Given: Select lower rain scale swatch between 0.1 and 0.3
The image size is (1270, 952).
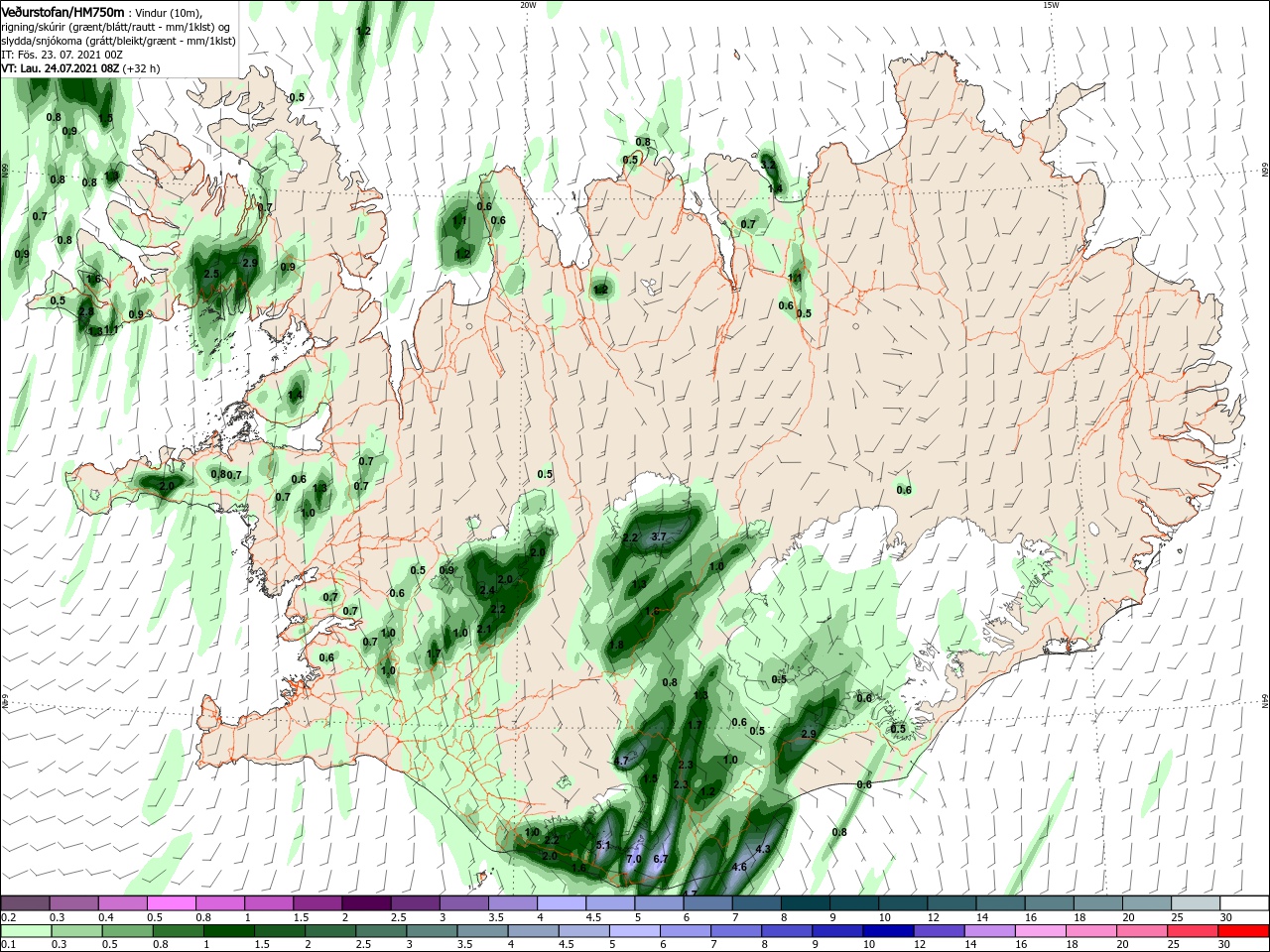Looking at the screenshot, I should pyautogui.click(x=26, y=931).
